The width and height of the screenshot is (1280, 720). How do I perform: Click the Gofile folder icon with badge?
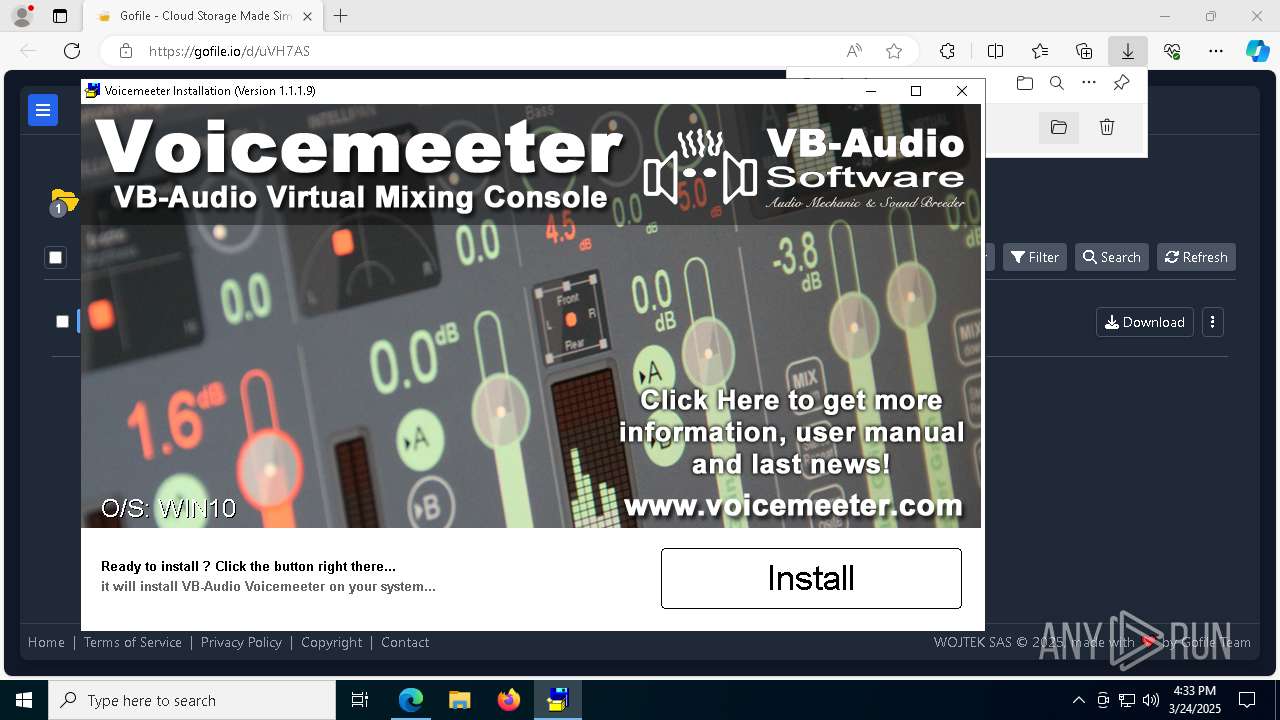63,201
